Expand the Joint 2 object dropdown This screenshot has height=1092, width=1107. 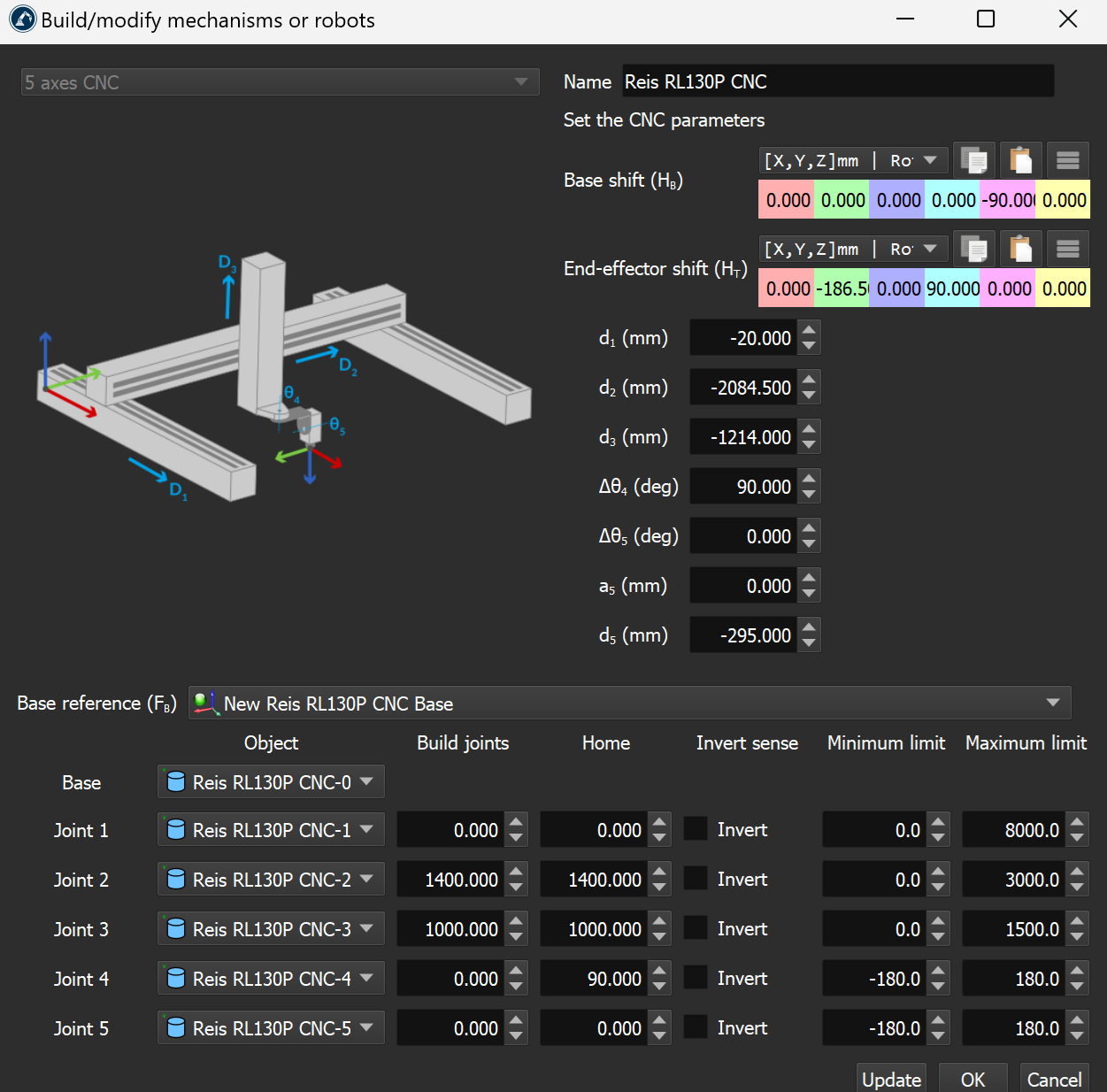click(271, 880)
